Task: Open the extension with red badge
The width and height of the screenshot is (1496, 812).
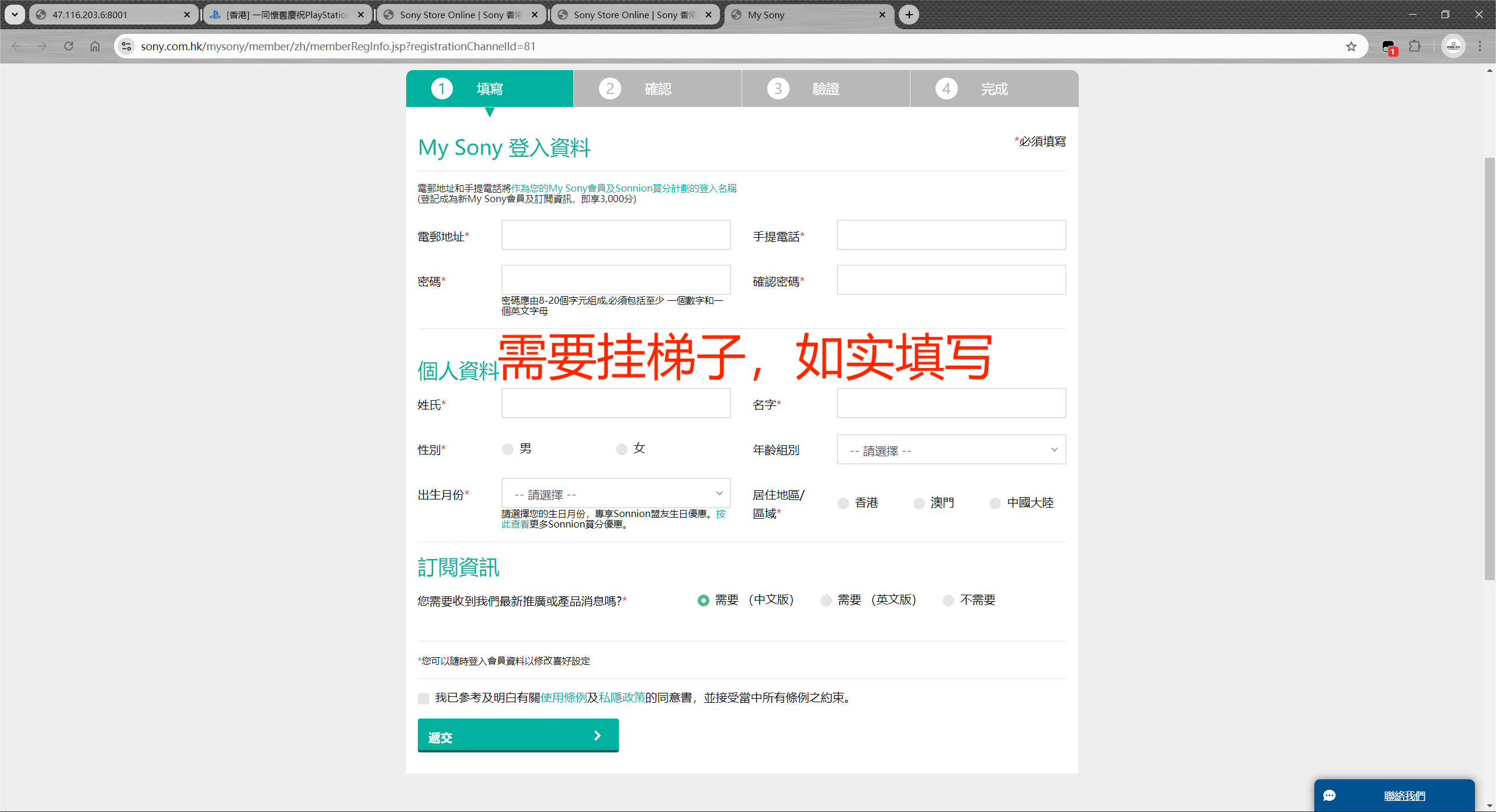Action: click(x=1389, y=47)
